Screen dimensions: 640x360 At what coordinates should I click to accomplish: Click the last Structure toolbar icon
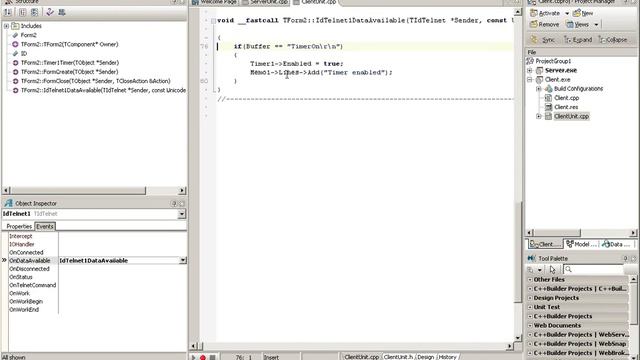pyautogui.click(x=62, y=12)
